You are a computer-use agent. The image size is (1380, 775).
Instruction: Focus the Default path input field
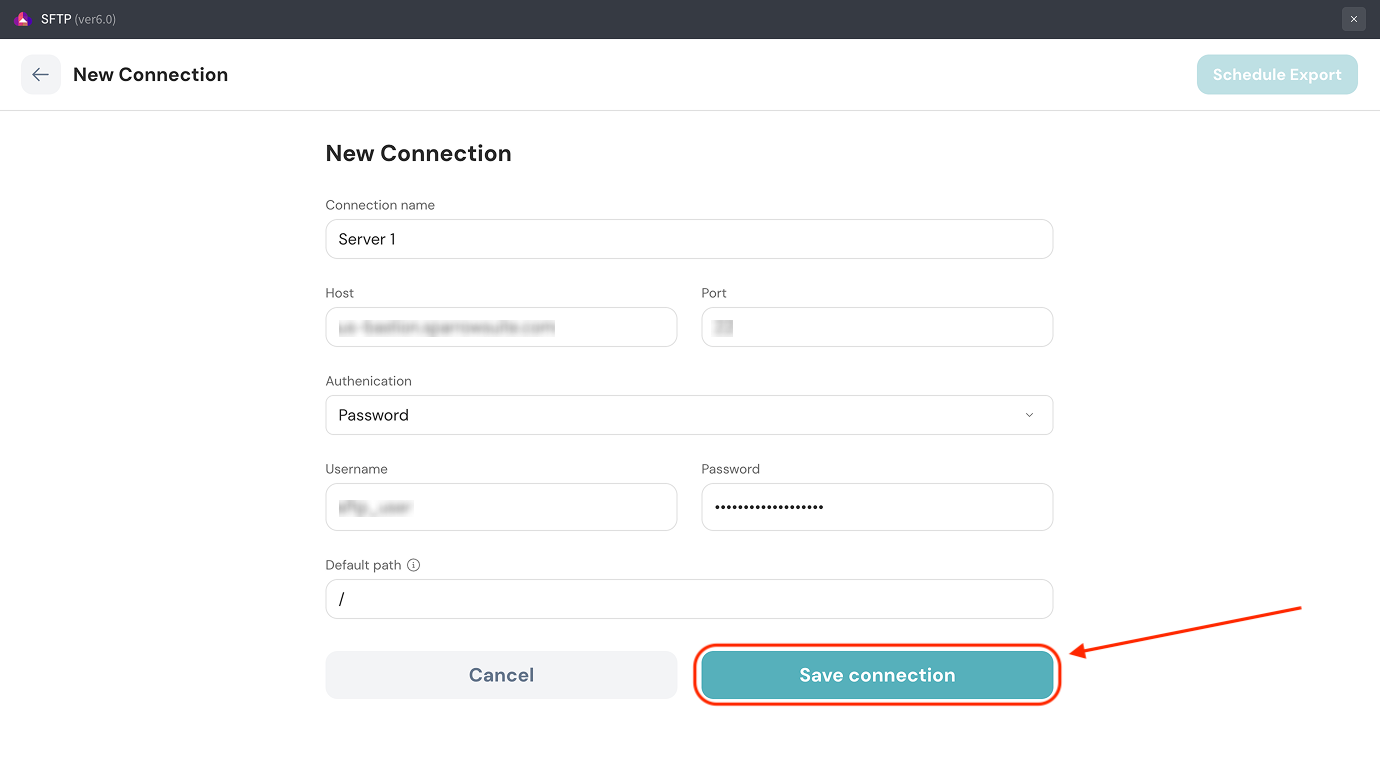click(689, 599)
